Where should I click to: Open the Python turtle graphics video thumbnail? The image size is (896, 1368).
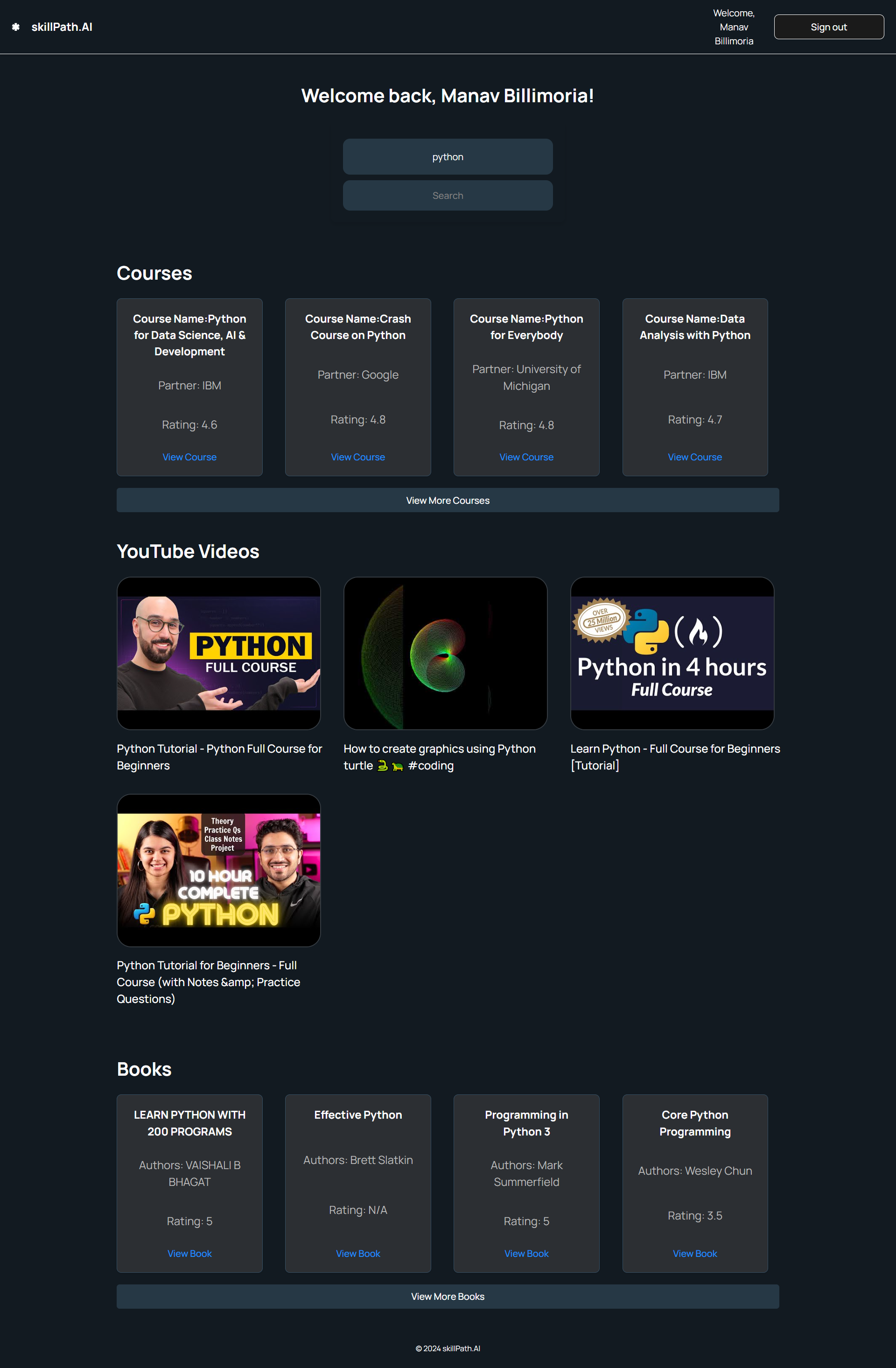(445, 653)
